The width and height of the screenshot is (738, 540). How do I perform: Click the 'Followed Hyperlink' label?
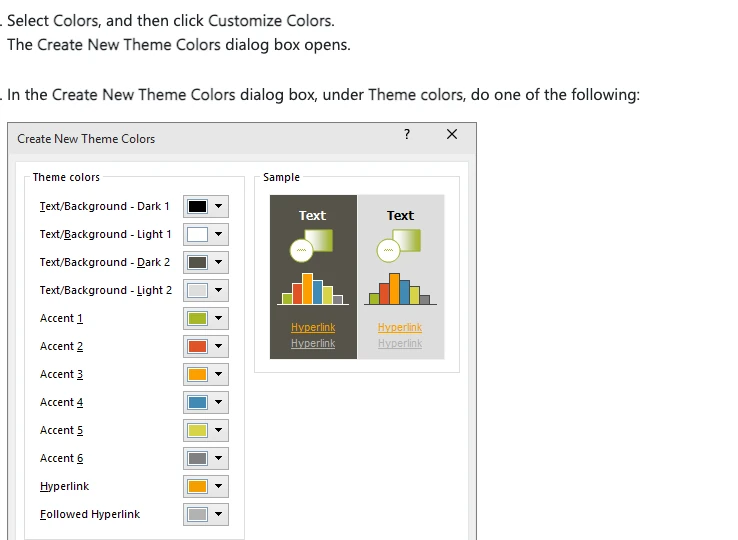click(90, 514)
